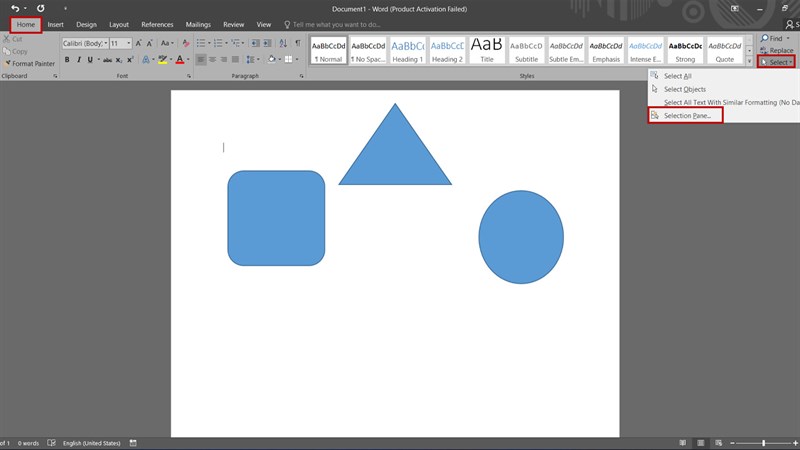
Task: Toggle bold formatting
Action: [x=67, y=60]
